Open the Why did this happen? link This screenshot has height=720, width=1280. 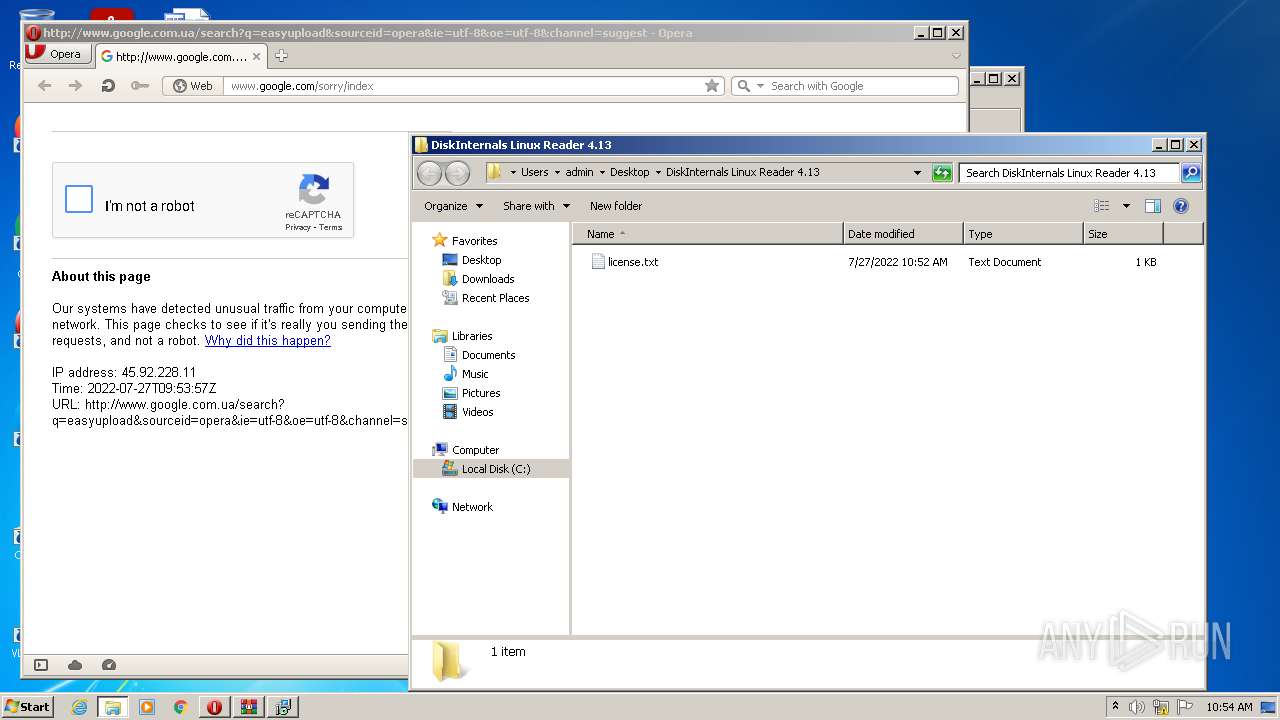coord(267,340)
